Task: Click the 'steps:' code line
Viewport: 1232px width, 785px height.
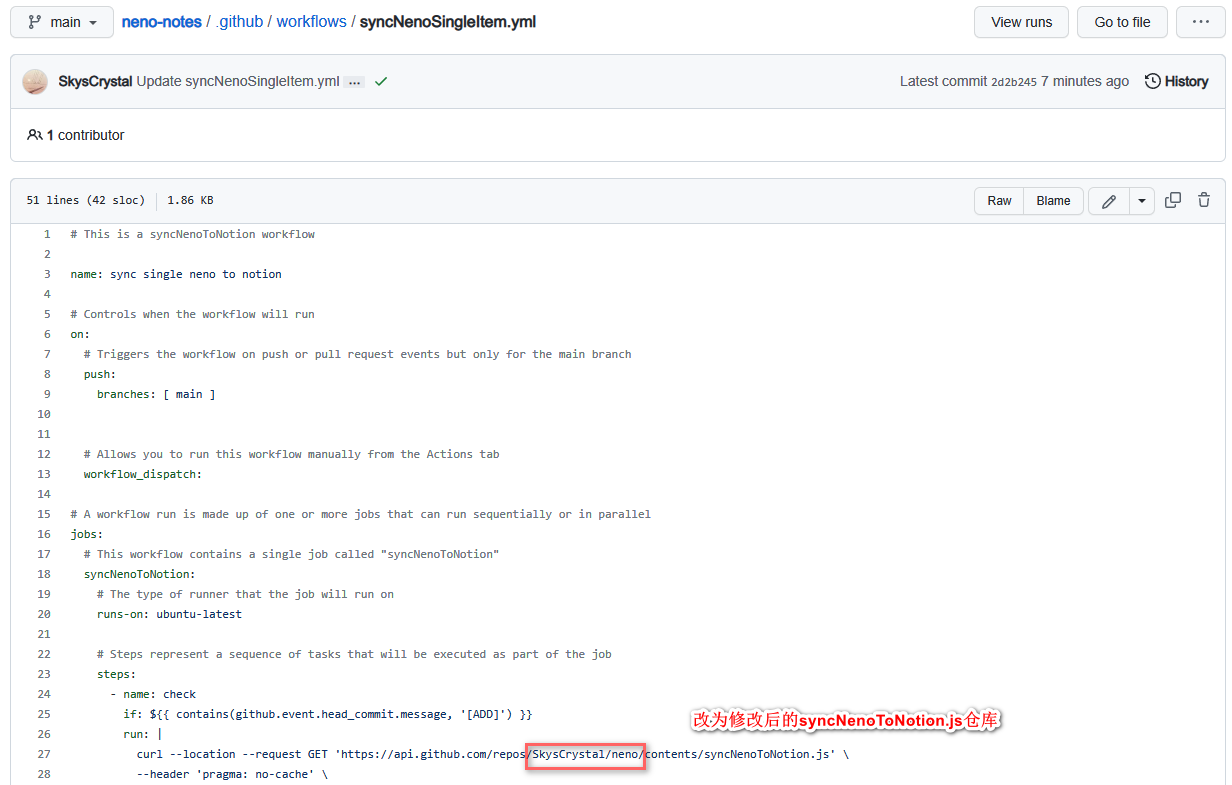Action: click(x=116, y=674)
